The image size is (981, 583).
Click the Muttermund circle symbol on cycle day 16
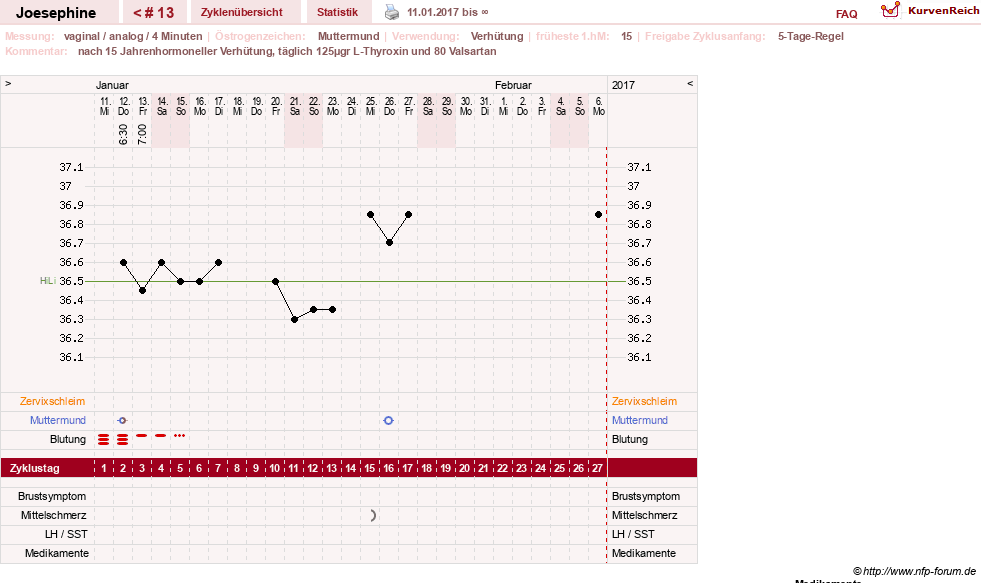tap(389, 420)
